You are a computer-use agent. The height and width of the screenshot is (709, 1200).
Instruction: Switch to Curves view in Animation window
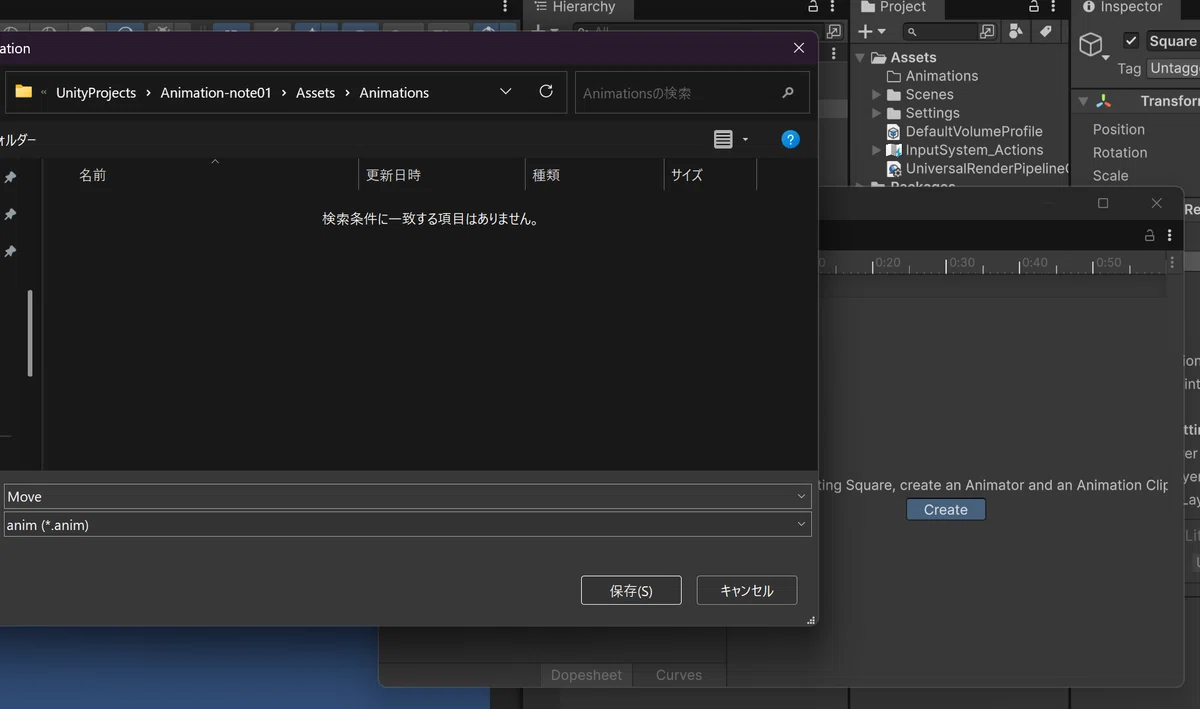679,675
